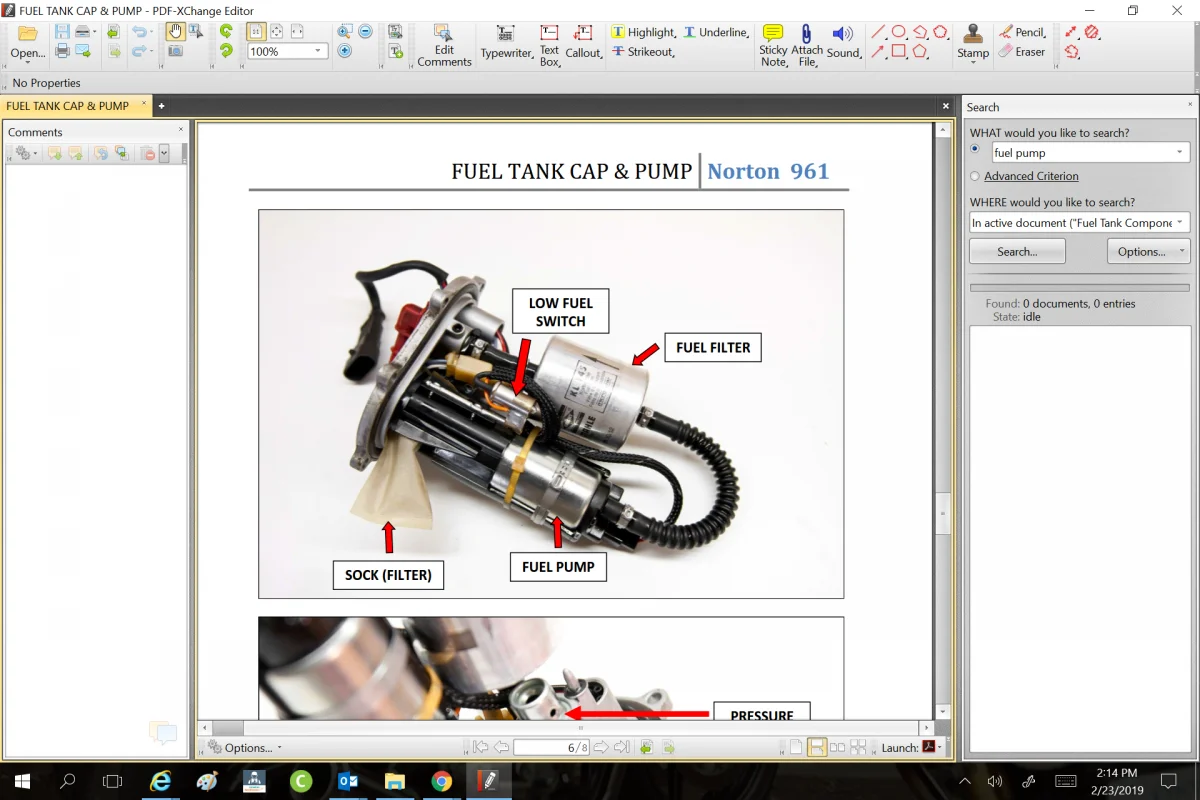Choose the Stamp tool
1200x800 pixels.
[x=972, y=44]
